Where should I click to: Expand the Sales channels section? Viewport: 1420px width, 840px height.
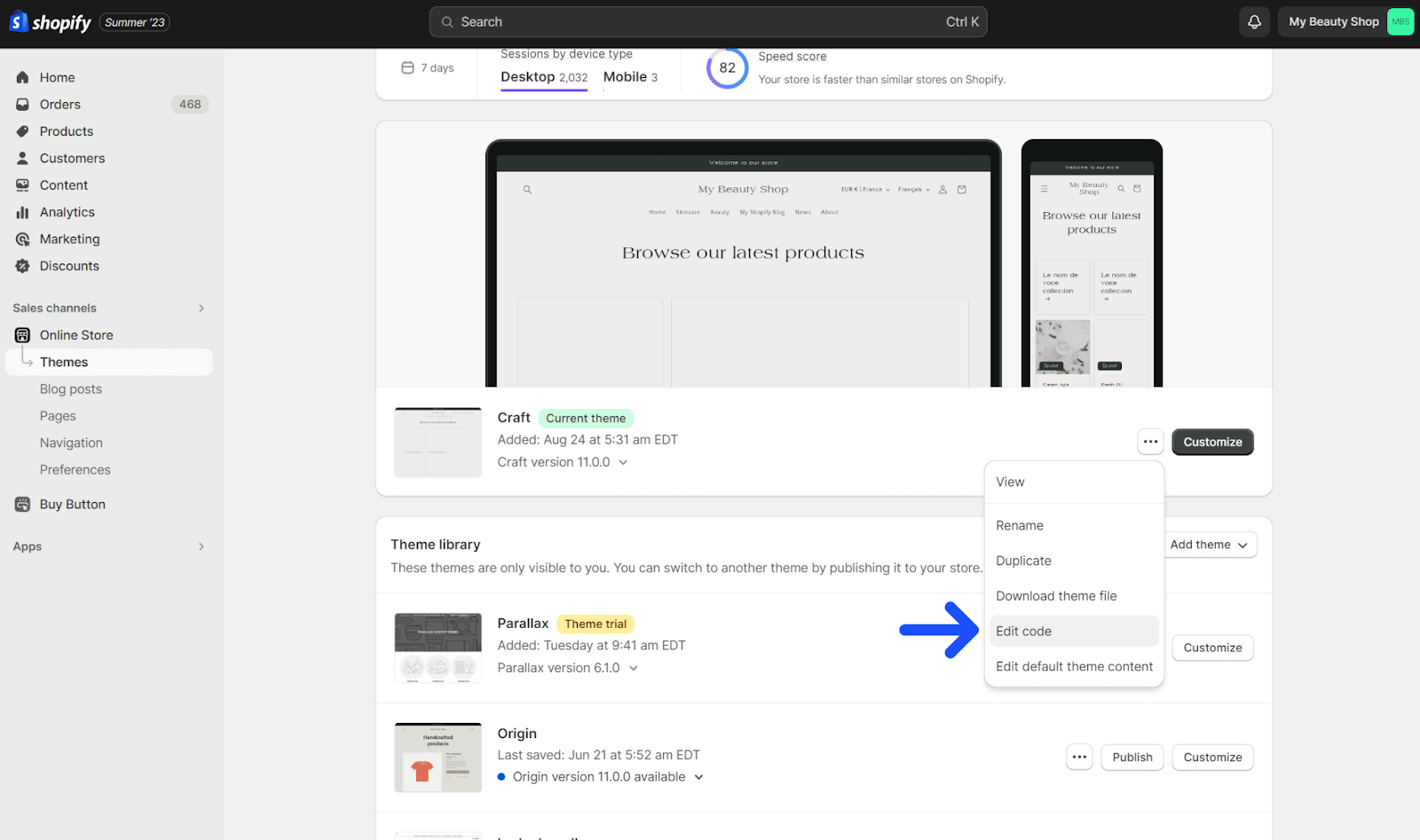(201, 308)
